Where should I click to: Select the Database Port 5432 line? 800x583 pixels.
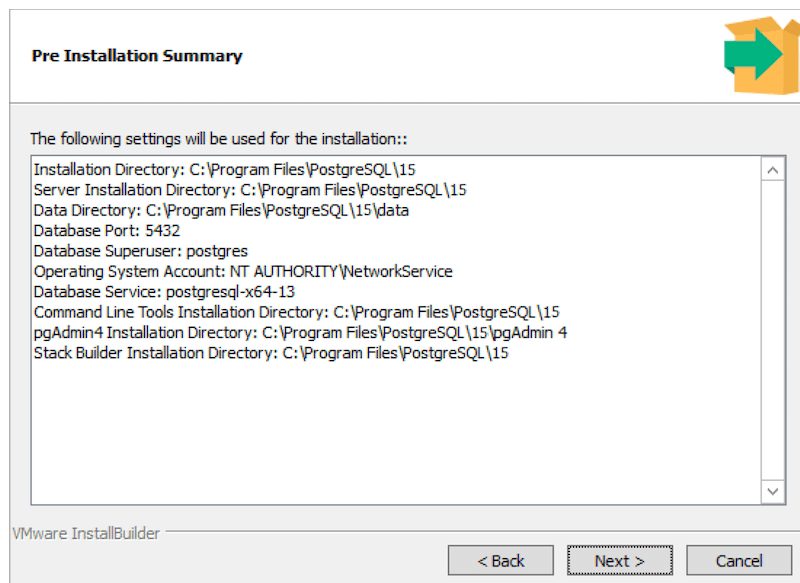[97, 230]
